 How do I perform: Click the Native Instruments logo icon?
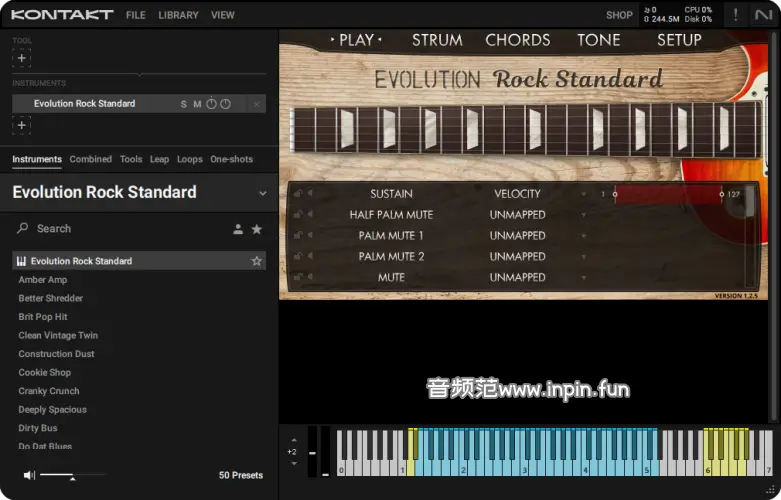pyautogui.click(x=764, y=14)
